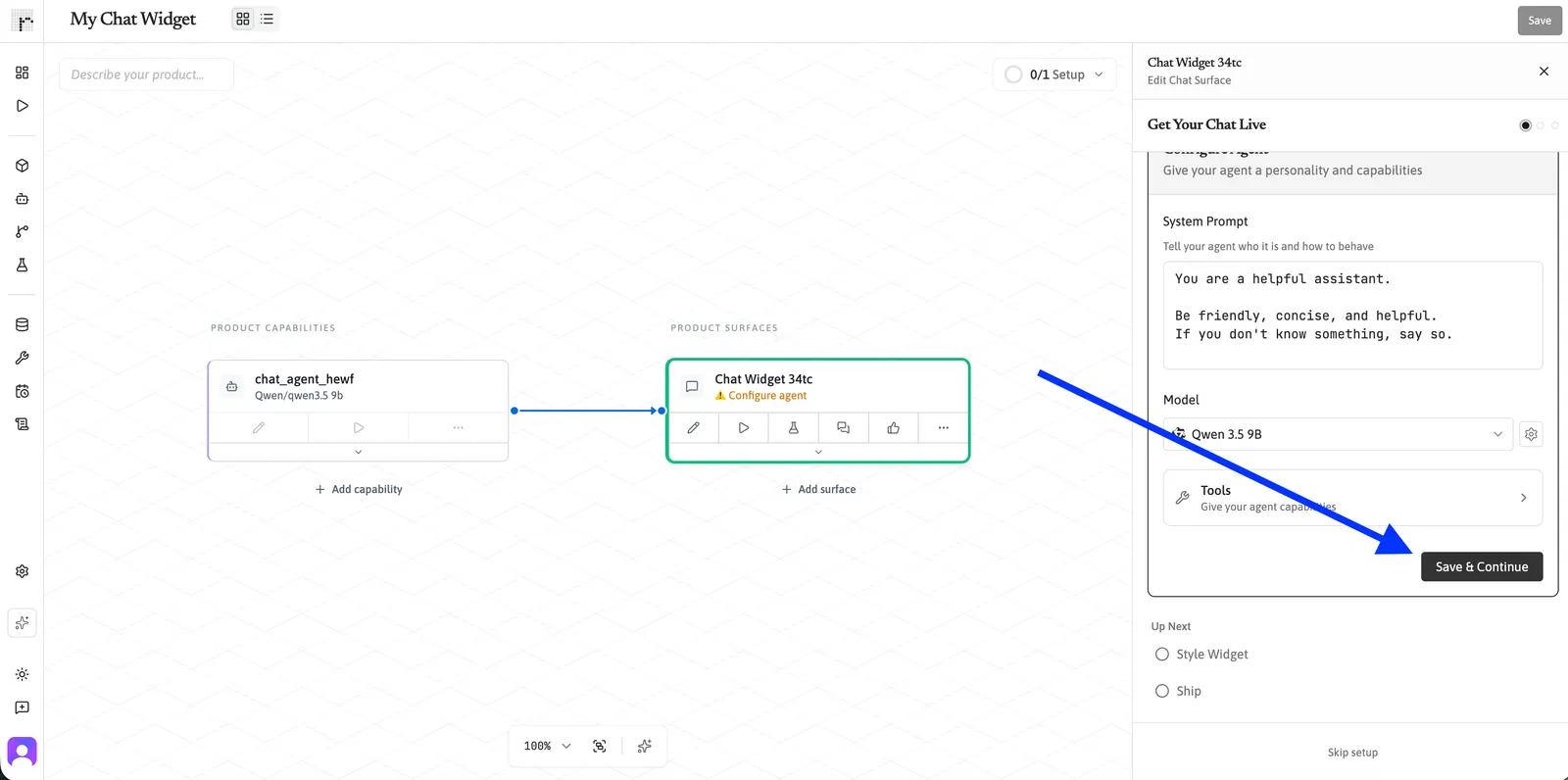The width and height of the screenshot is (1568, 780).
Task: Open the scroll logs icon in left sidebar
Action: (22, 424)
